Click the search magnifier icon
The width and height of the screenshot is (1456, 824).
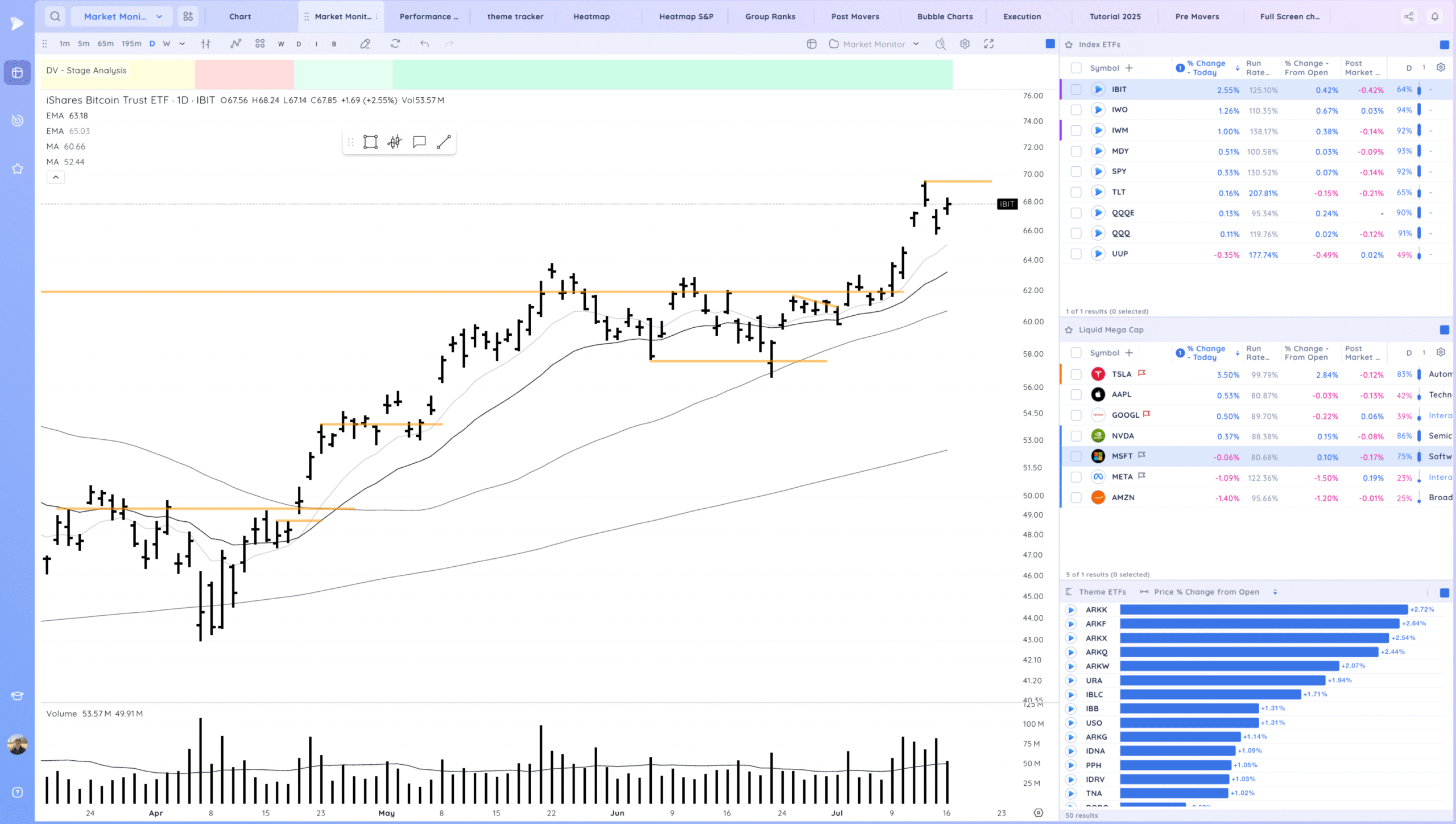tap(55, 17)
